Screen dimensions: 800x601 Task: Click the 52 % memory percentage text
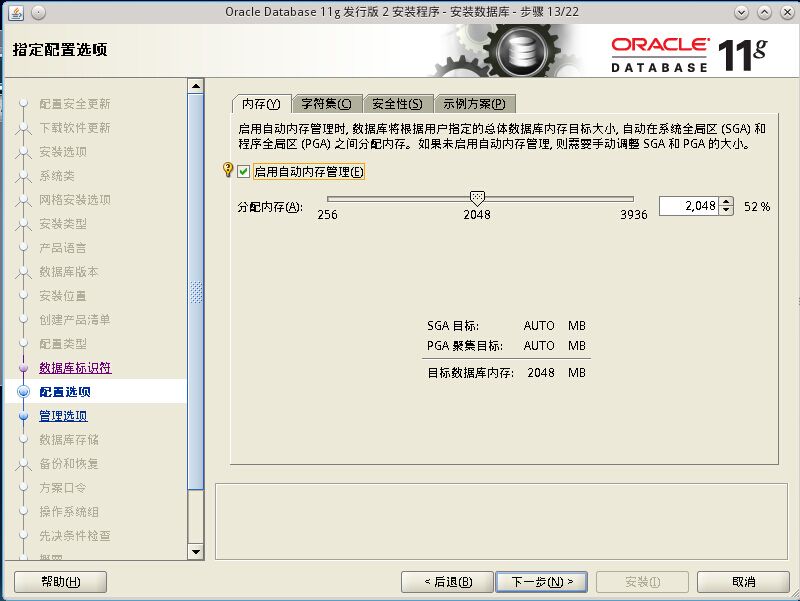pyautogui.click(x=757, y=207)
